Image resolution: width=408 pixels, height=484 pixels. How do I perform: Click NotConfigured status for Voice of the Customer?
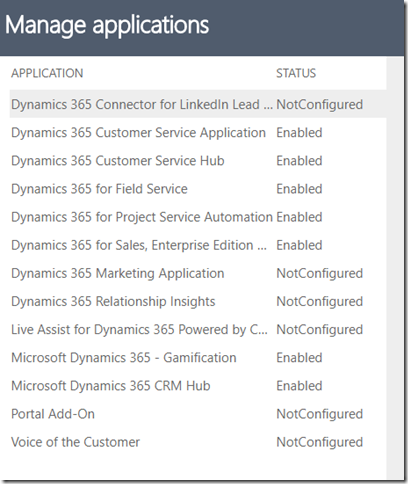[320, 442]
